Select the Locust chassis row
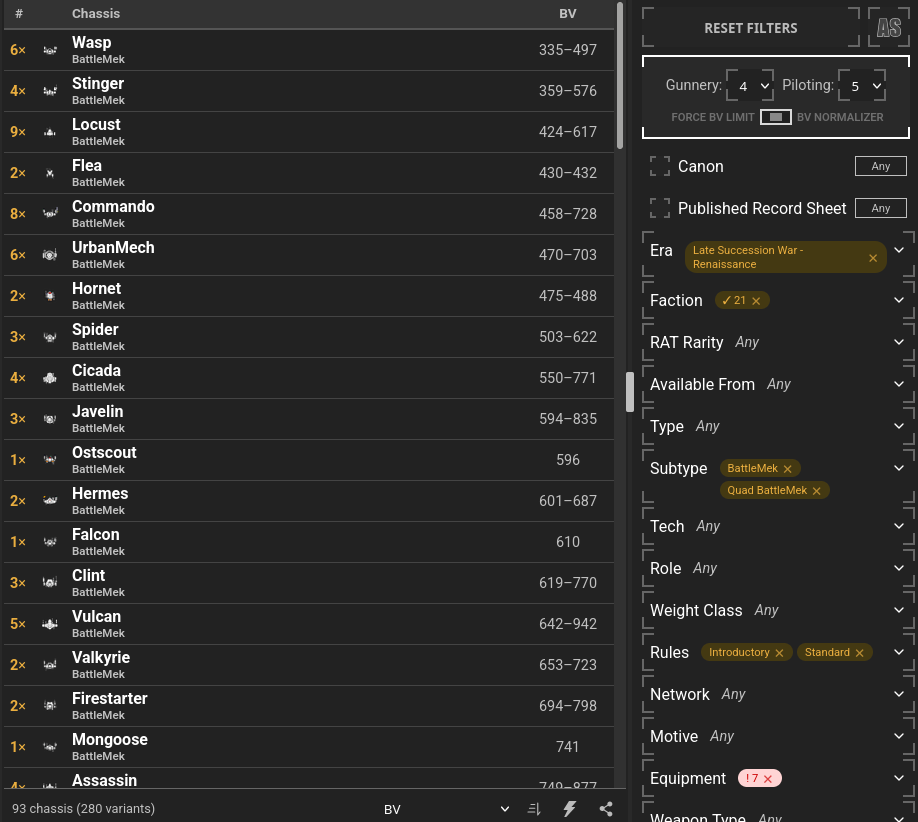This screenshot has height=822, width=918. [x=309, y=132]
